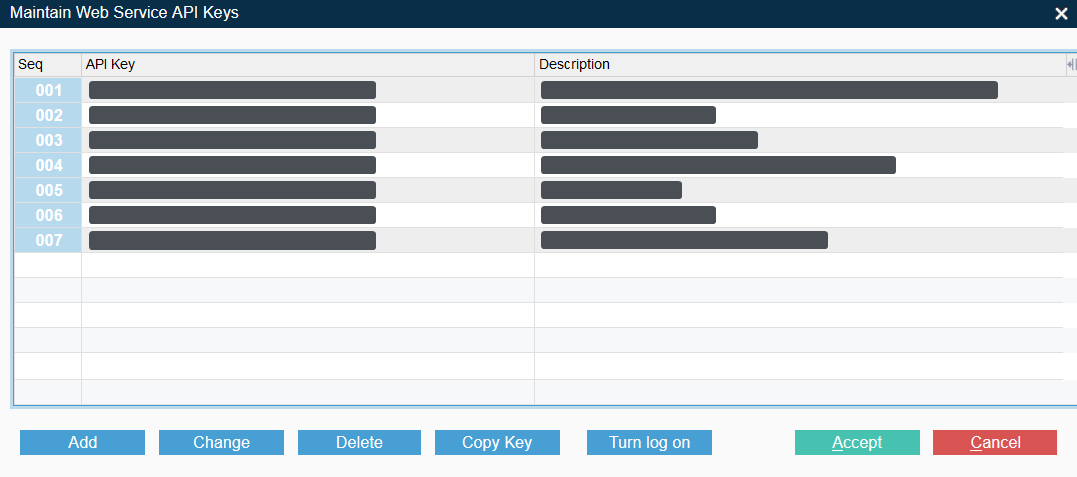The image size is (1077, 477).
Task: Select row with sequence 002
Action: [48, 115]
